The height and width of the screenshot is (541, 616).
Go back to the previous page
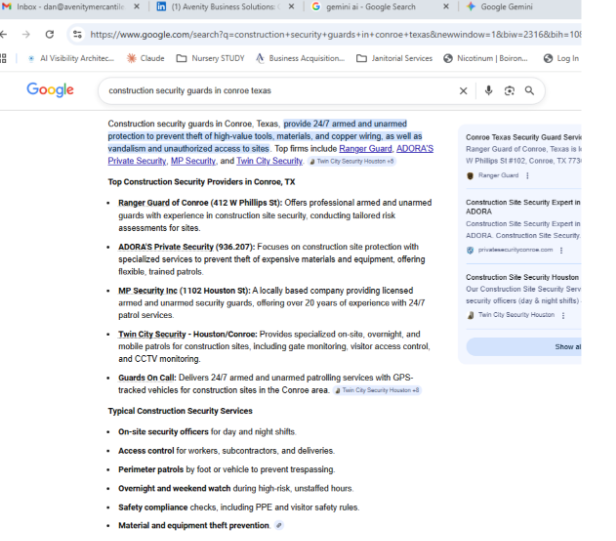(x=4, y=35)
